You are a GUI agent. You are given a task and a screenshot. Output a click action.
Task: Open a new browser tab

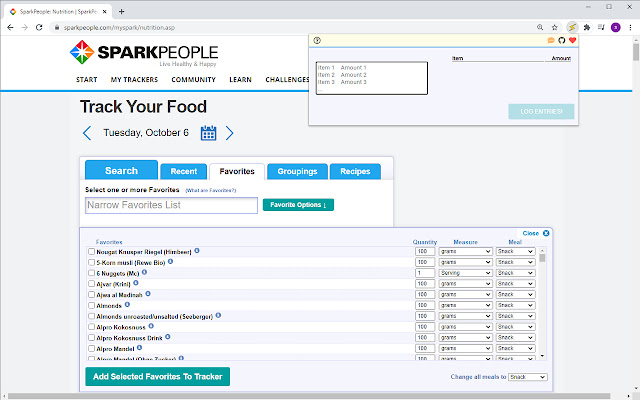click(121, 11)
